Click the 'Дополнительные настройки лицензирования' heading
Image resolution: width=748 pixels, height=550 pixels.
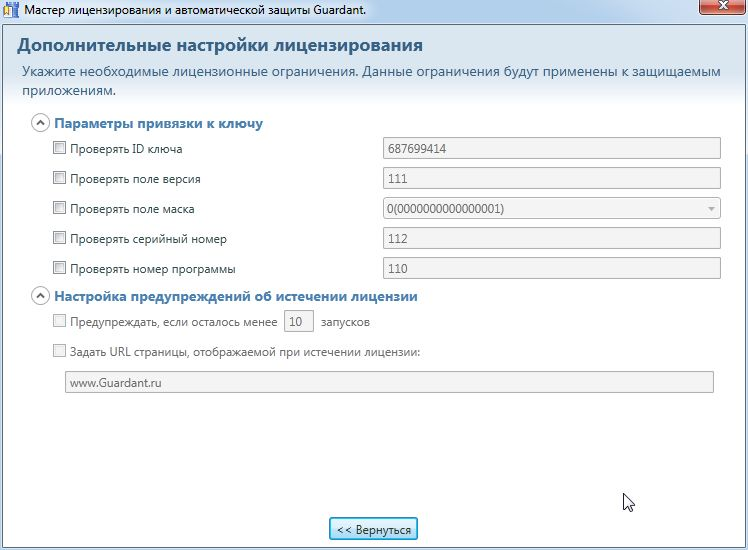[220, 46]
